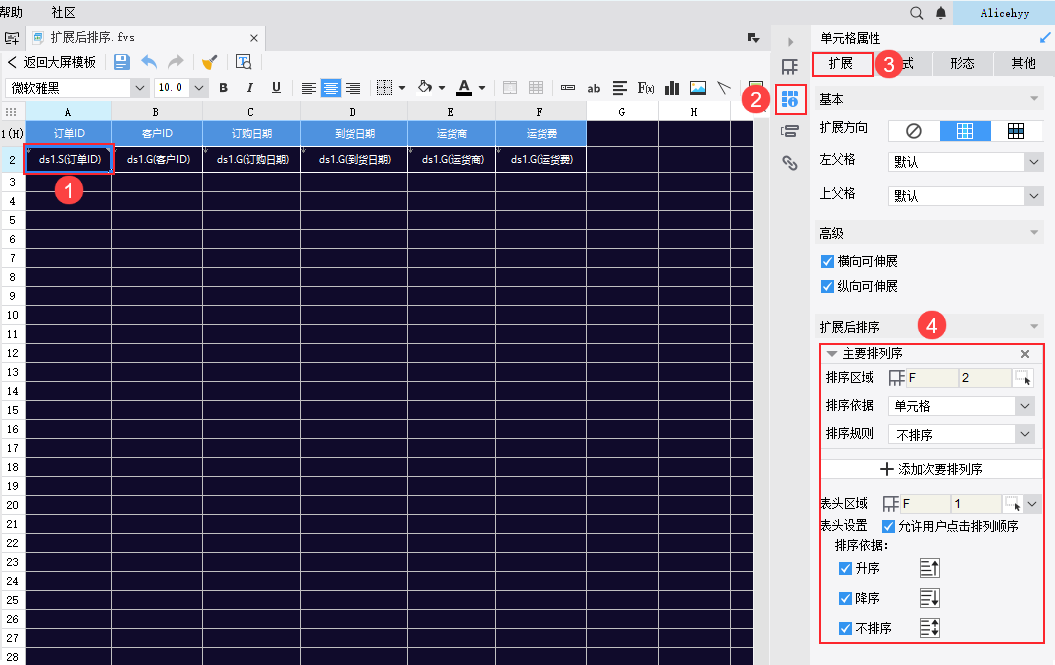Switch to the 形态 tab

click(x=962, y=64)
